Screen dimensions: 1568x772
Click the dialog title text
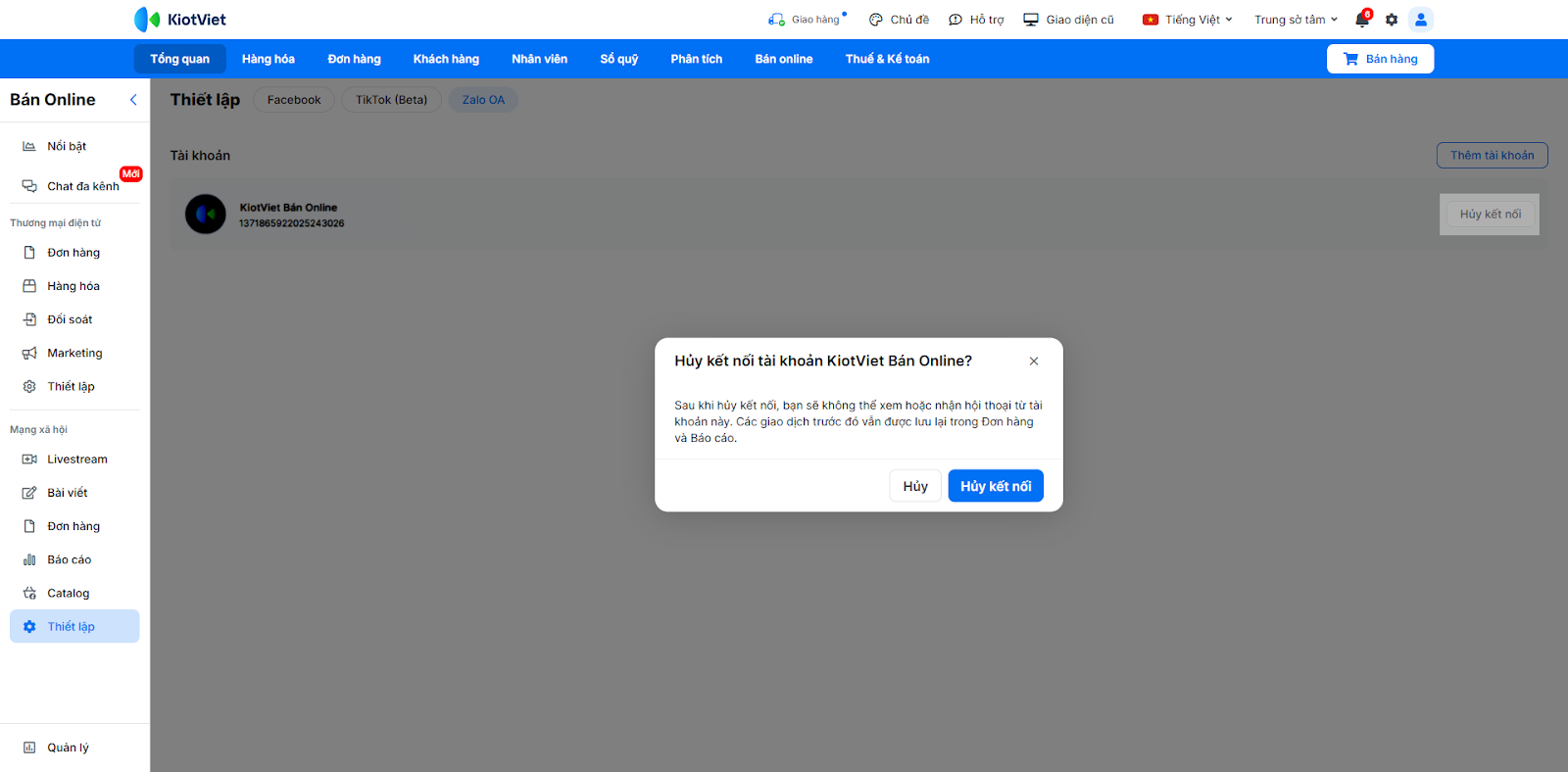[x=823, y=362]
